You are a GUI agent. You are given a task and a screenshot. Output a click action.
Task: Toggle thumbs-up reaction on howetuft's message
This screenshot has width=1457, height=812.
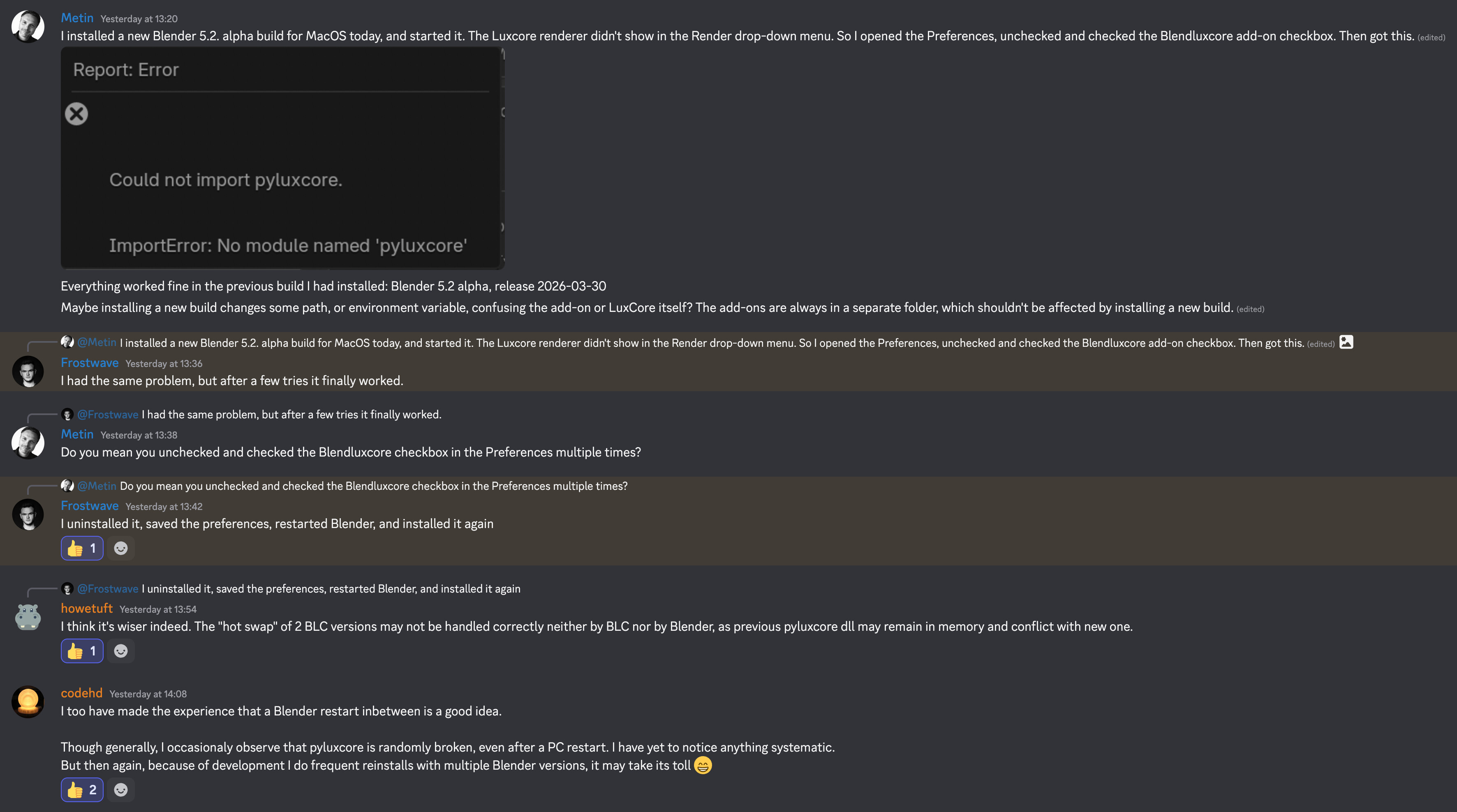tap(82, 651)
